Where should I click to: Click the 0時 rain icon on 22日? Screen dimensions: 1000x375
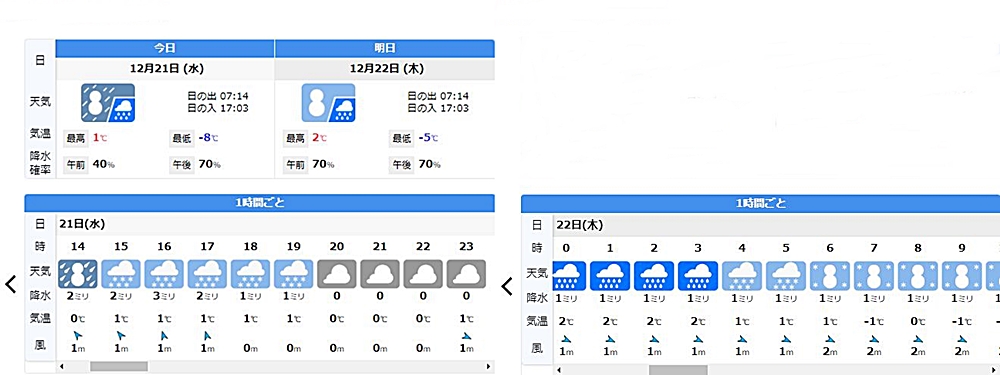tap(567, 276)
